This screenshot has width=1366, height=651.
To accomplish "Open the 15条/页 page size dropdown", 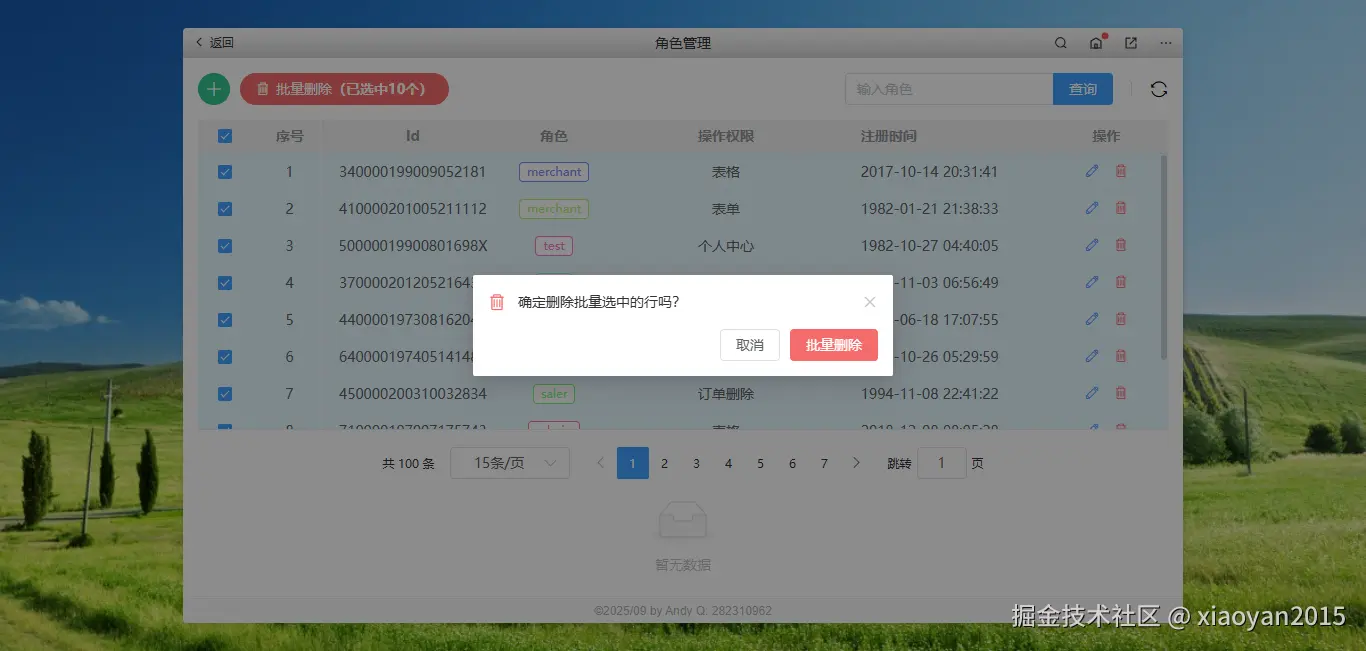I will (x=510, y=463).
